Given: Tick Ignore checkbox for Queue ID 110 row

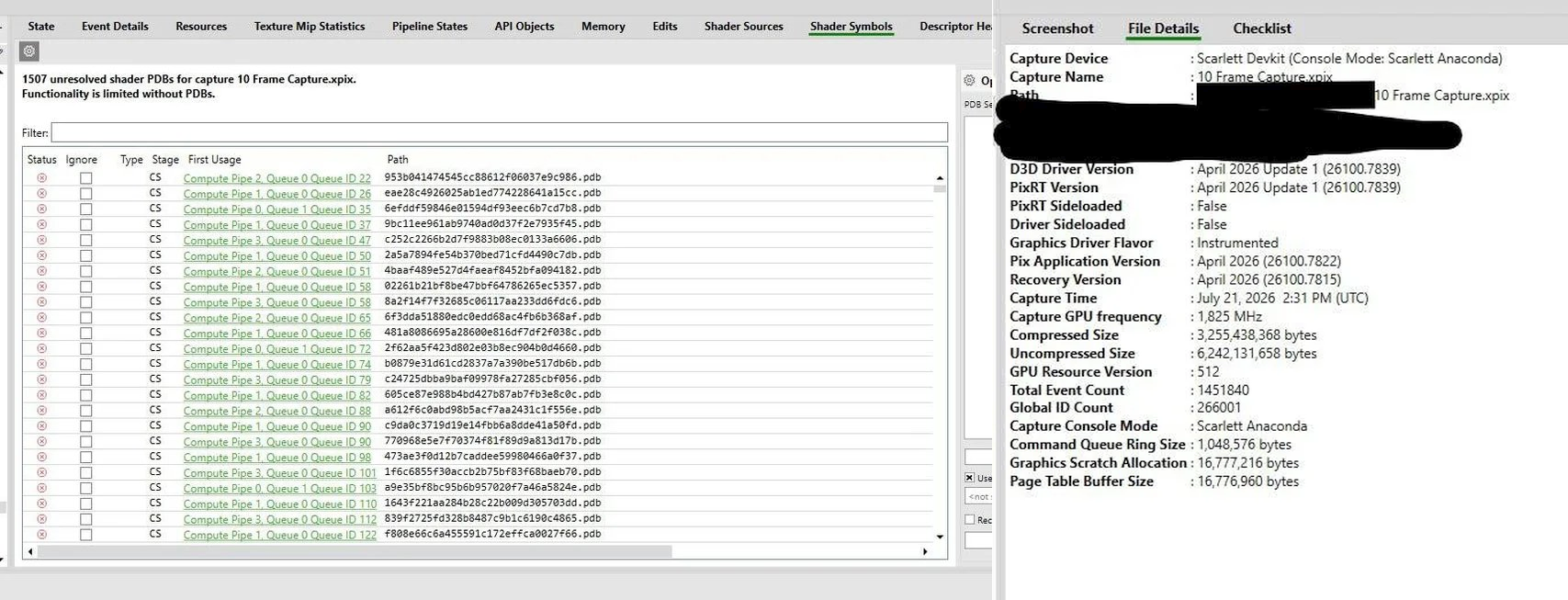Looking at the screenshot, I should click(85, 504).
